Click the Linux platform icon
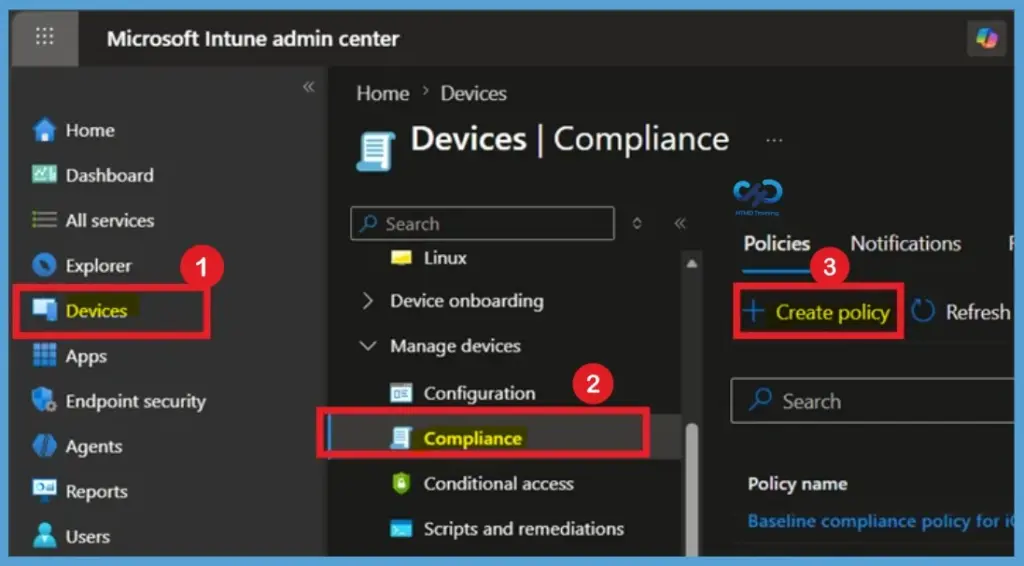The width and height of the screenshot is (1024, 566). click(401, 258)
